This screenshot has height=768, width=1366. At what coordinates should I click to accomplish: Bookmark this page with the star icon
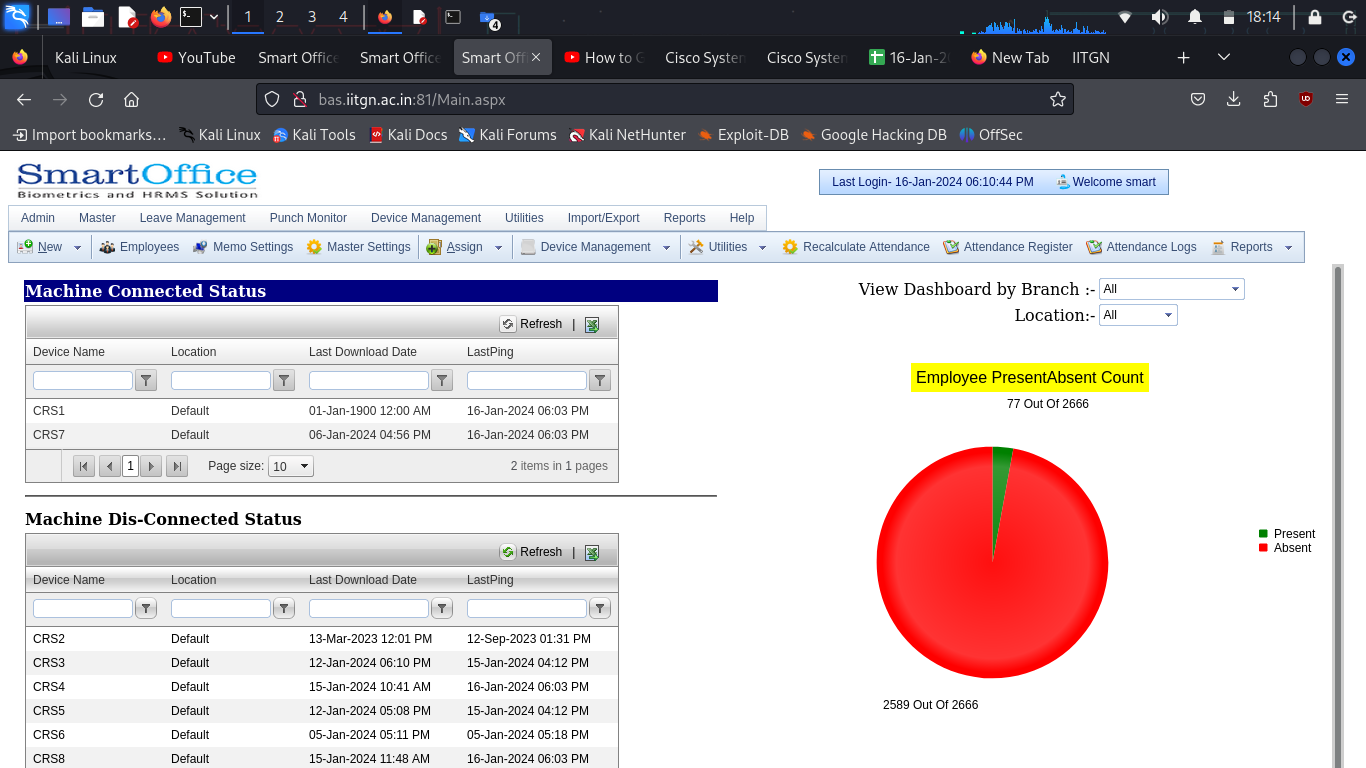(x=1057, y=99)
